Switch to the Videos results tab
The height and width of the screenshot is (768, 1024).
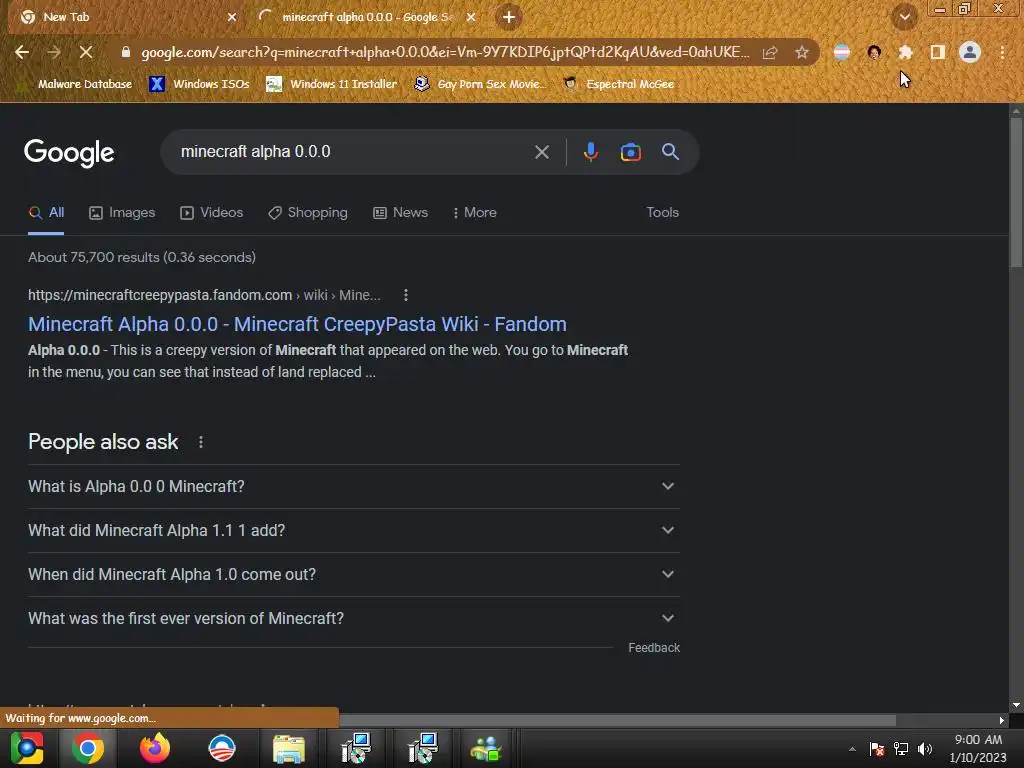pos(212,213)
